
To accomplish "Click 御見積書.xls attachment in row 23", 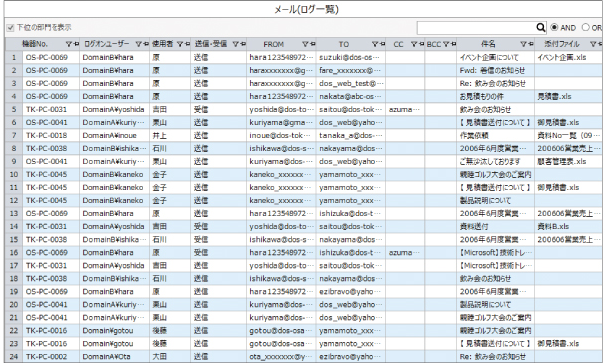I will click(558, 344).
